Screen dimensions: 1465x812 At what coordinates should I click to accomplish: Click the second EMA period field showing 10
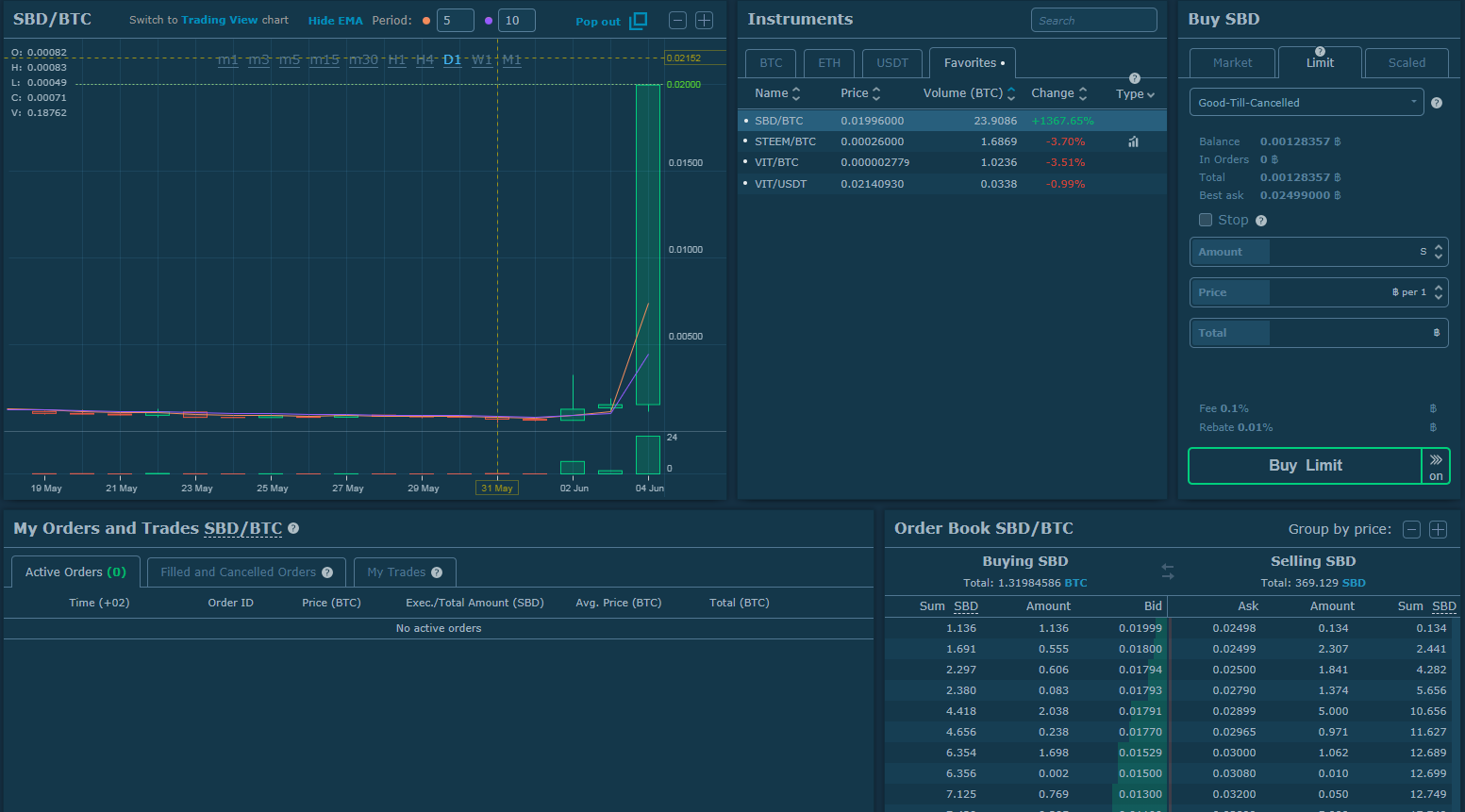click(x=517, y=20)
